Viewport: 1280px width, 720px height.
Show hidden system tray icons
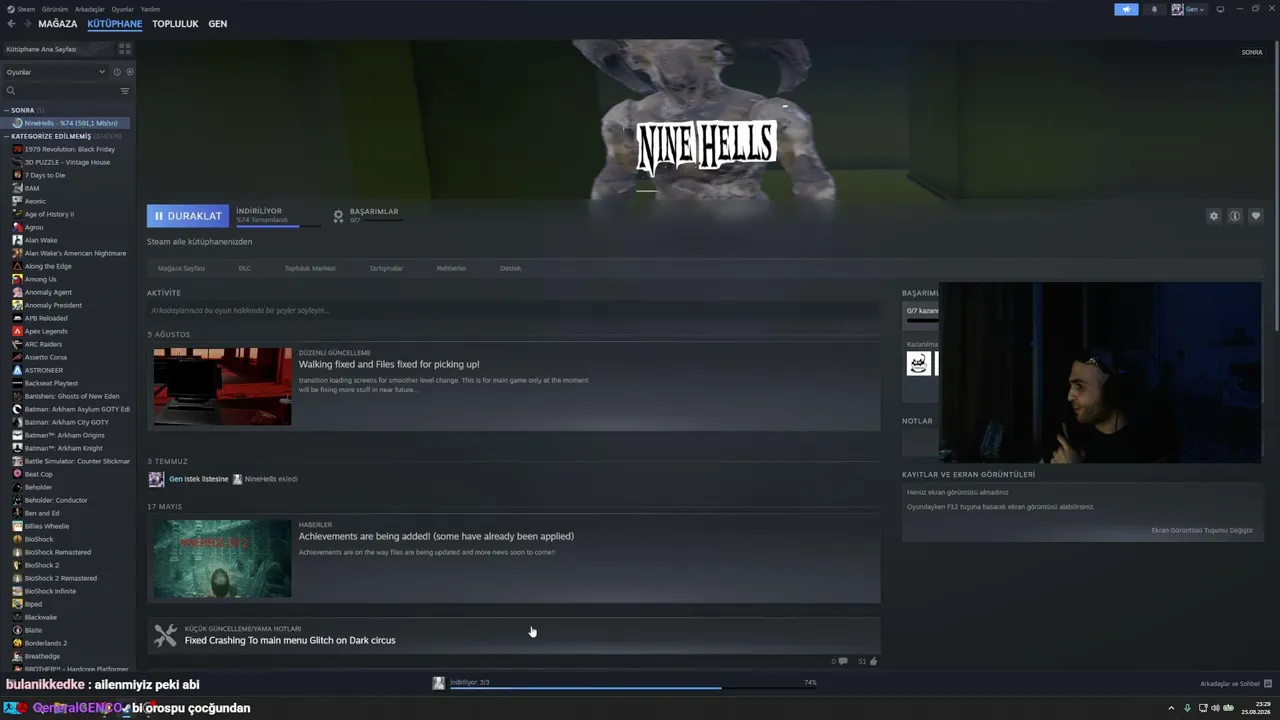point(1171,708)
